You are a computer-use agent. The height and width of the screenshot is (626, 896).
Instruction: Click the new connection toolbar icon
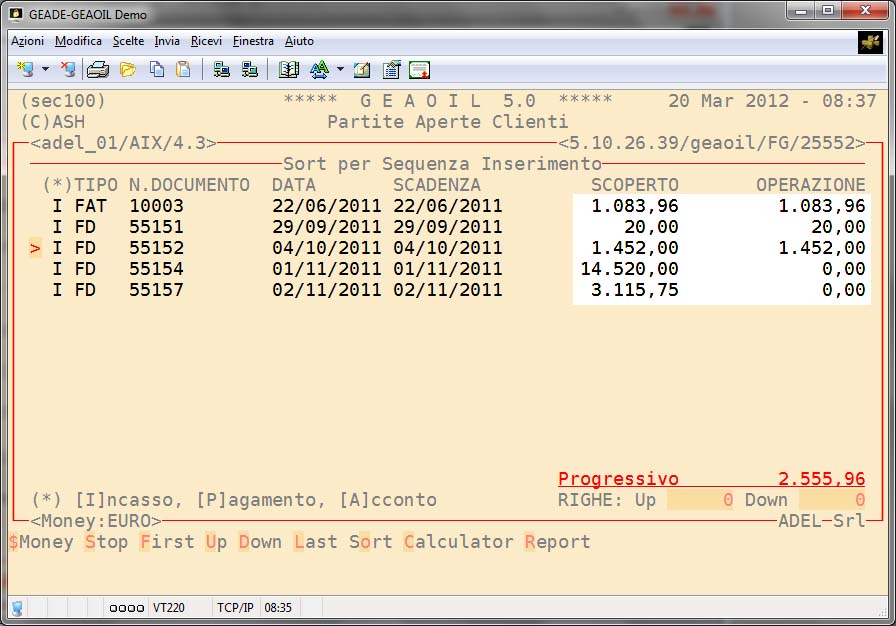point(25,70)
